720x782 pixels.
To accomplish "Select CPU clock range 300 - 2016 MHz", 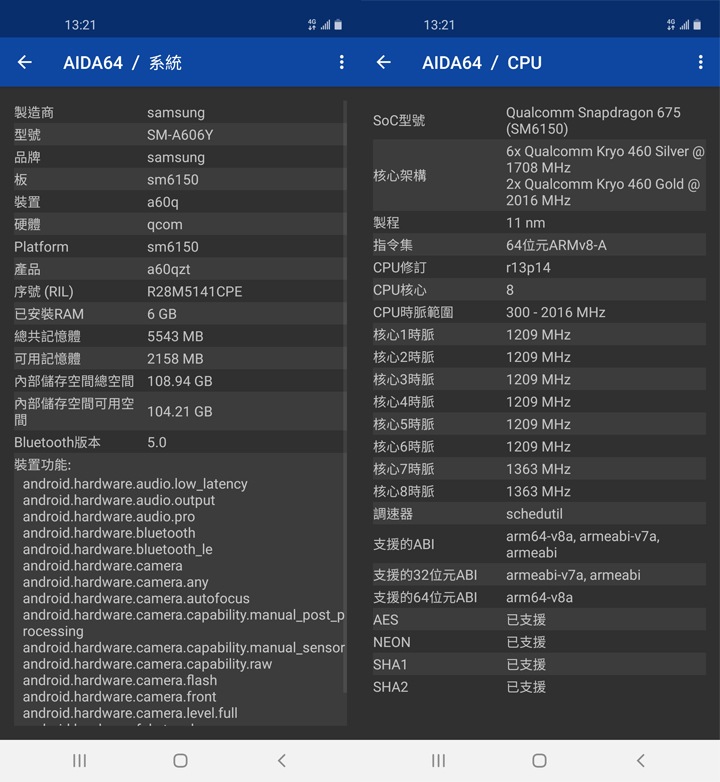I will 555,313.
